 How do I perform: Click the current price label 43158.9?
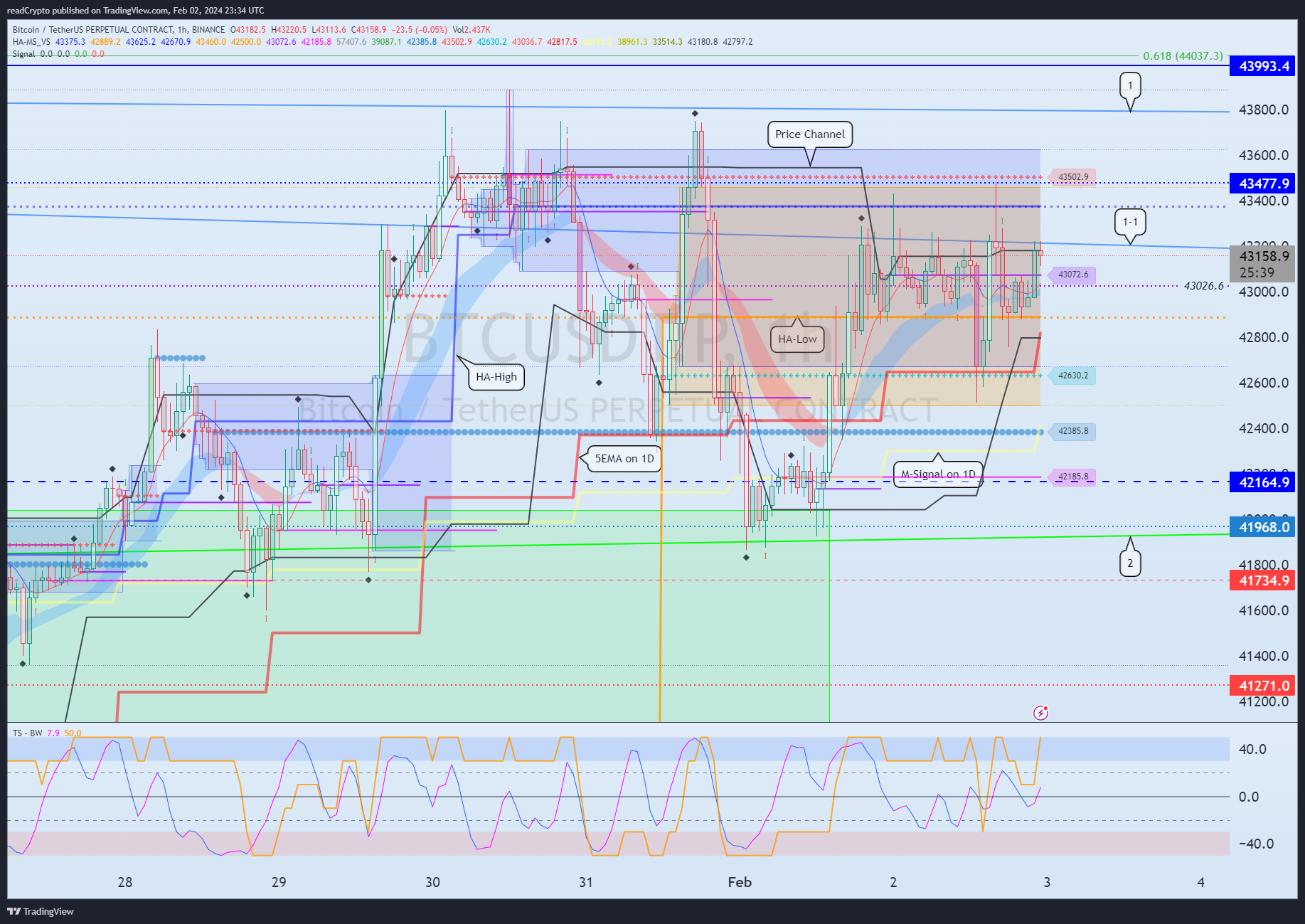(x=1262, y=256)
